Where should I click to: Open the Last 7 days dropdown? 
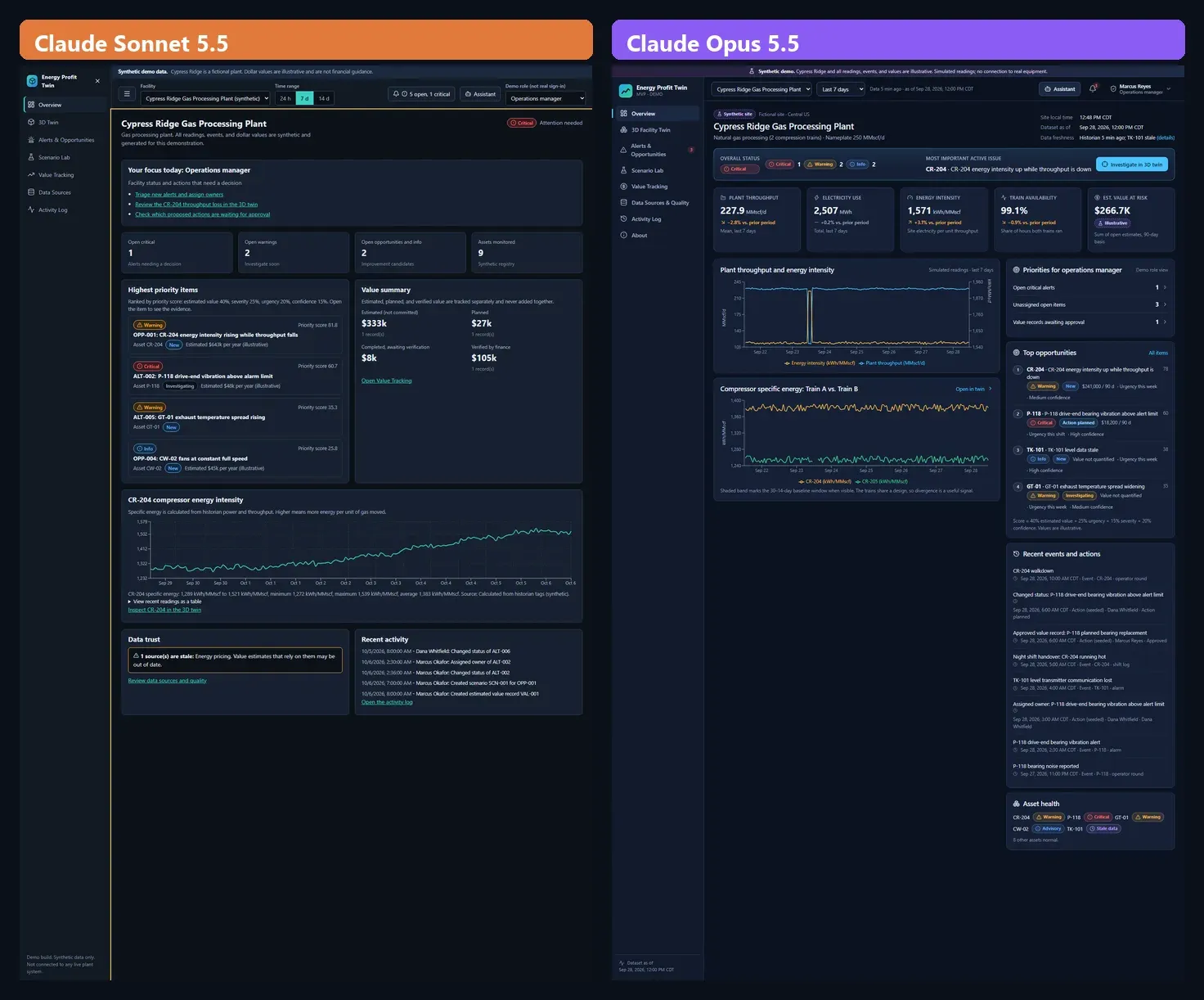(x=840, y=89)
